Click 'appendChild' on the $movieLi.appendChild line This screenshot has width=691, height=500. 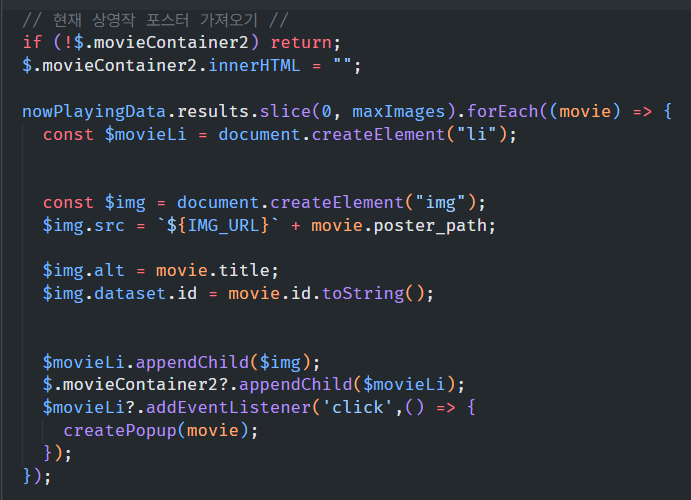tap(192, 363)
